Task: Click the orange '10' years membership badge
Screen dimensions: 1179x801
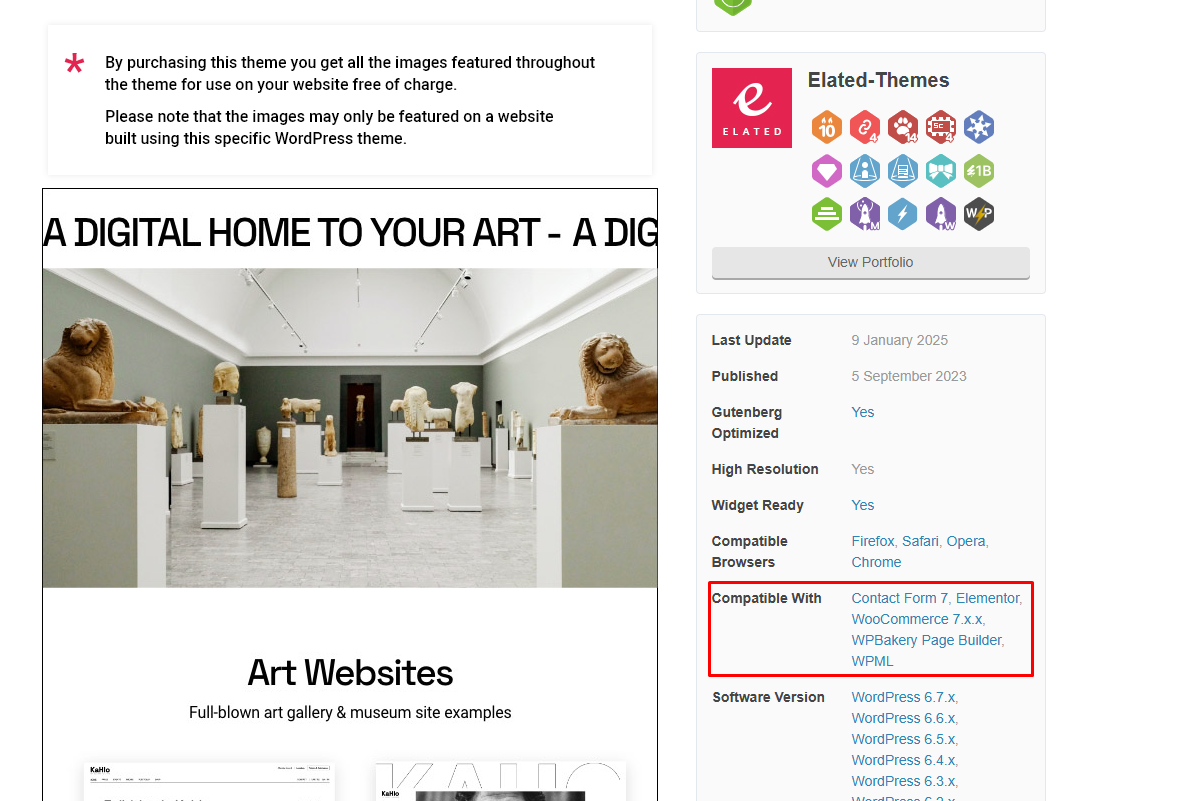Action: [x=826, y=127]
